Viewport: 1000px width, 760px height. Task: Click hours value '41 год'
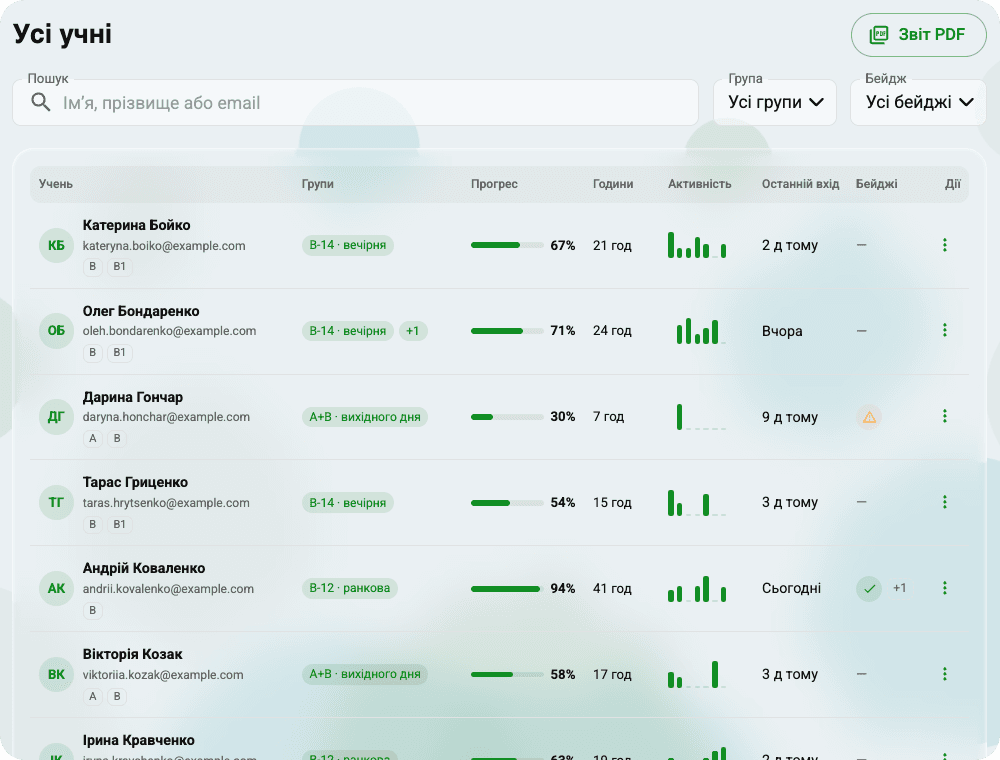point(612,588)
